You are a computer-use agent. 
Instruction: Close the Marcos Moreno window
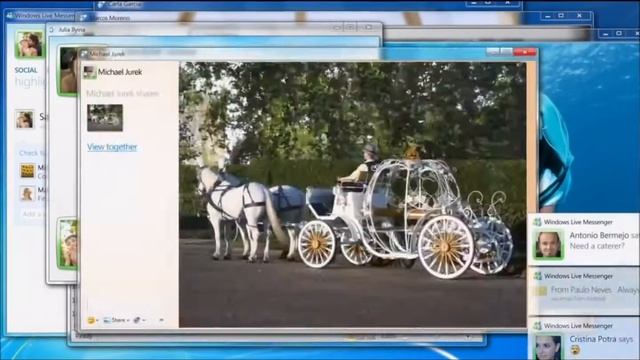579,16
